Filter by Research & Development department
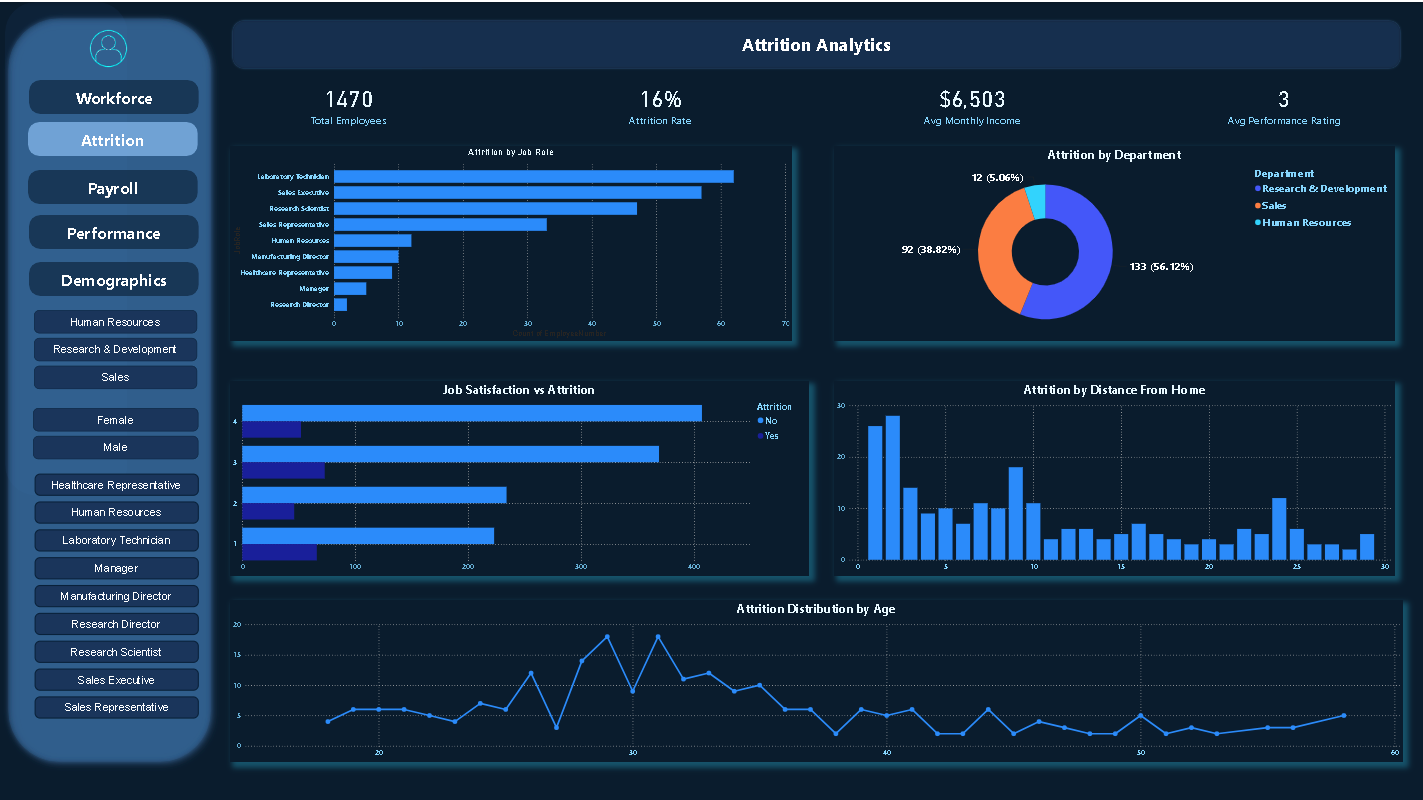Image resolution: width=1423 pixels, height=800 pixels. click(115, 349)
